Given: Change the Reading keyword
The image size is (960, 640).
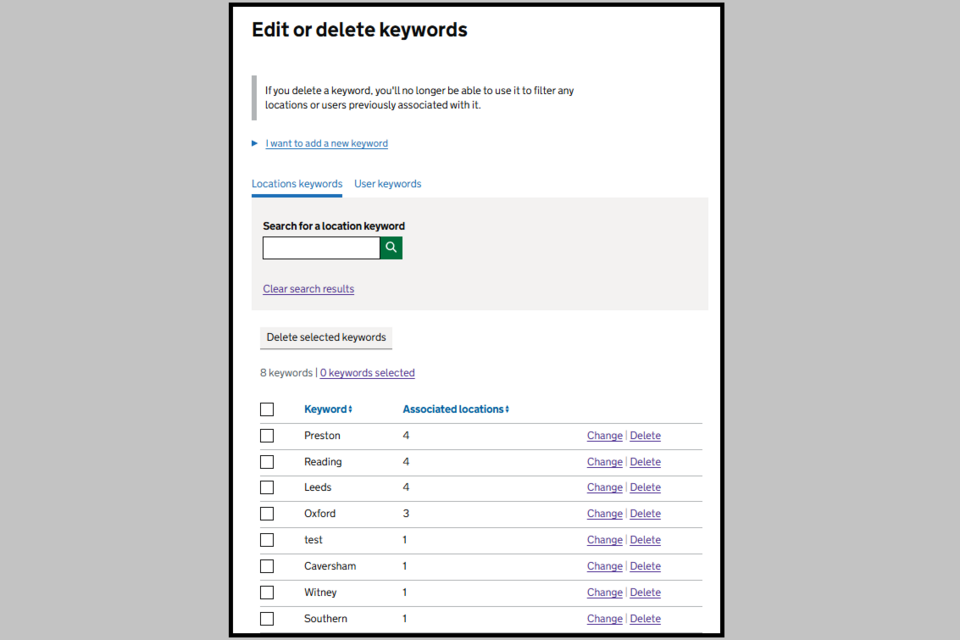Looking at the screenshot, I should click(604, 462).
